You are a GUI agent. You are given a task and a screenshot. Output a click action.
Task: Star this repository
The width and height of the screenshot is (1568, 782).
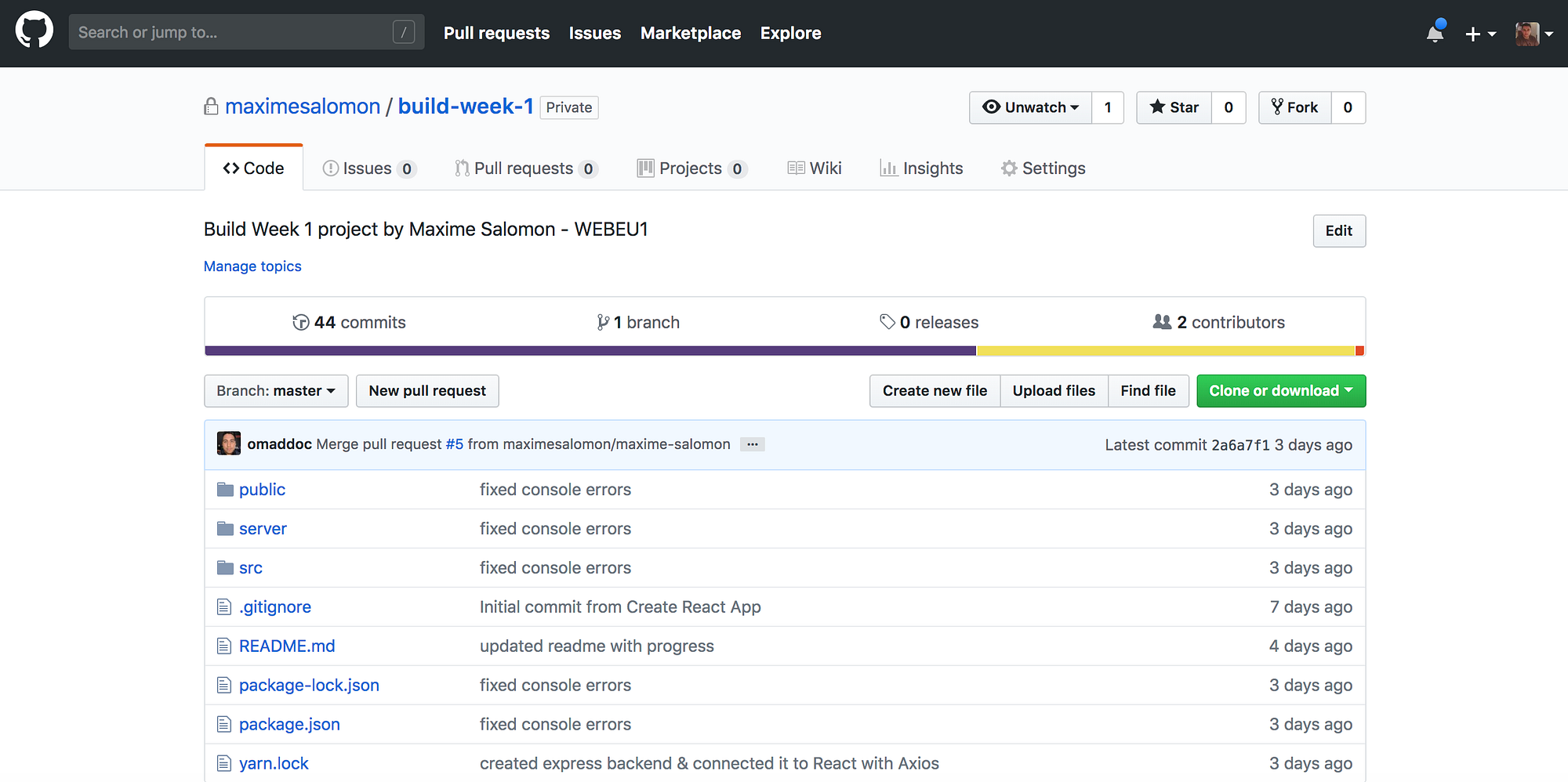(1174, 107)
